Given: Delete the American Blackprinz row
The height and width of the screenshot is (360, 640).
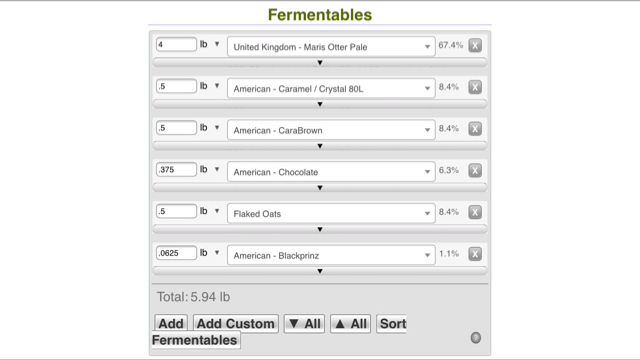Looking at the screenshot, I should tap(475, 253).
